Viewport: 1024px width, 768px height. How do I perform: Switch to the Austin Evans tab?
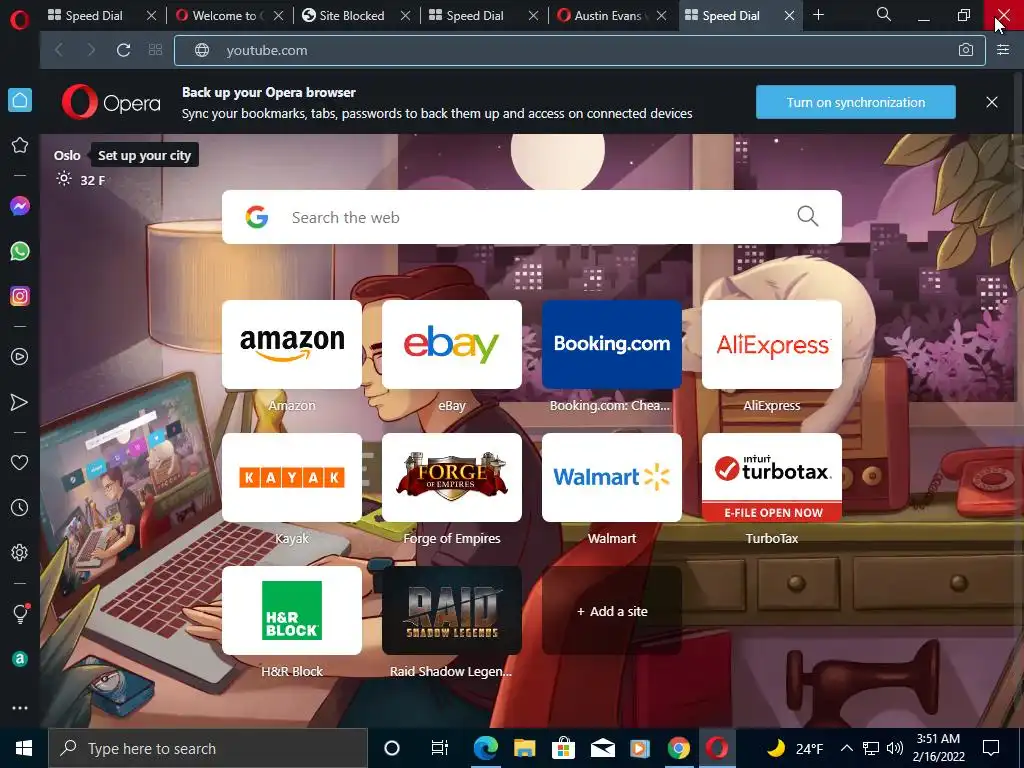[605, 16]
